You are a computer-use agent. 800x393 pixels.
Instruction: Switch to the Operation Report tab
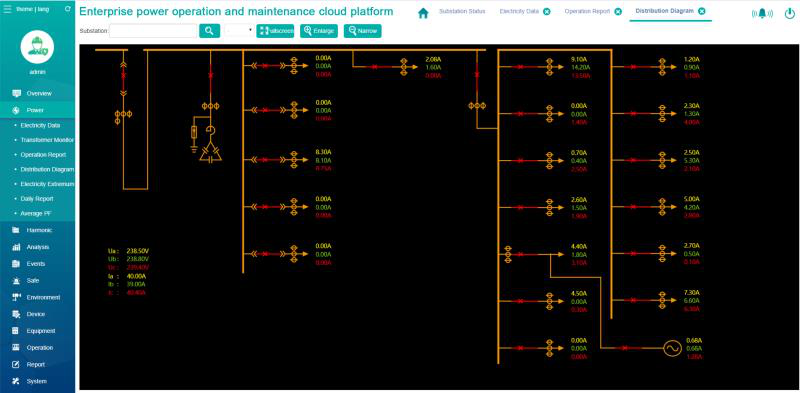click(x=587, y=11)
